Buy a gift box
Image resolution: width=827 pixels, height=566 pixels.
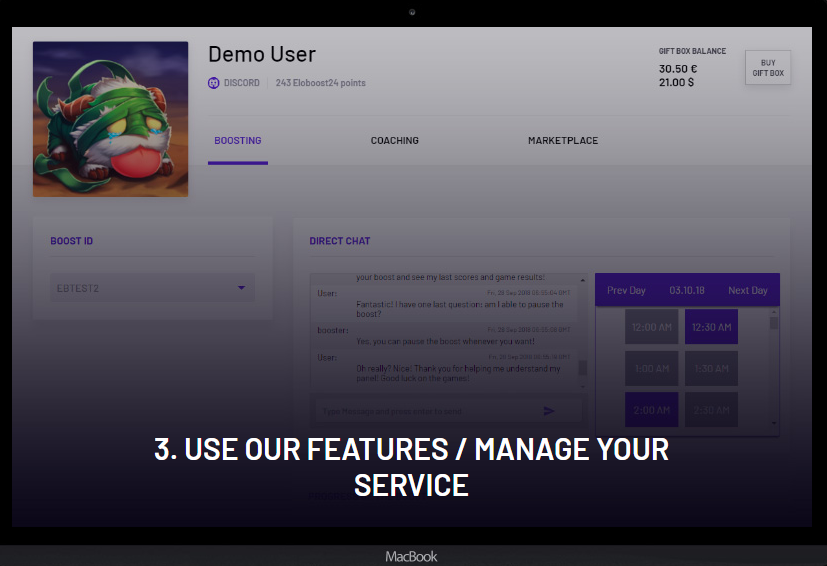point(768,68)
